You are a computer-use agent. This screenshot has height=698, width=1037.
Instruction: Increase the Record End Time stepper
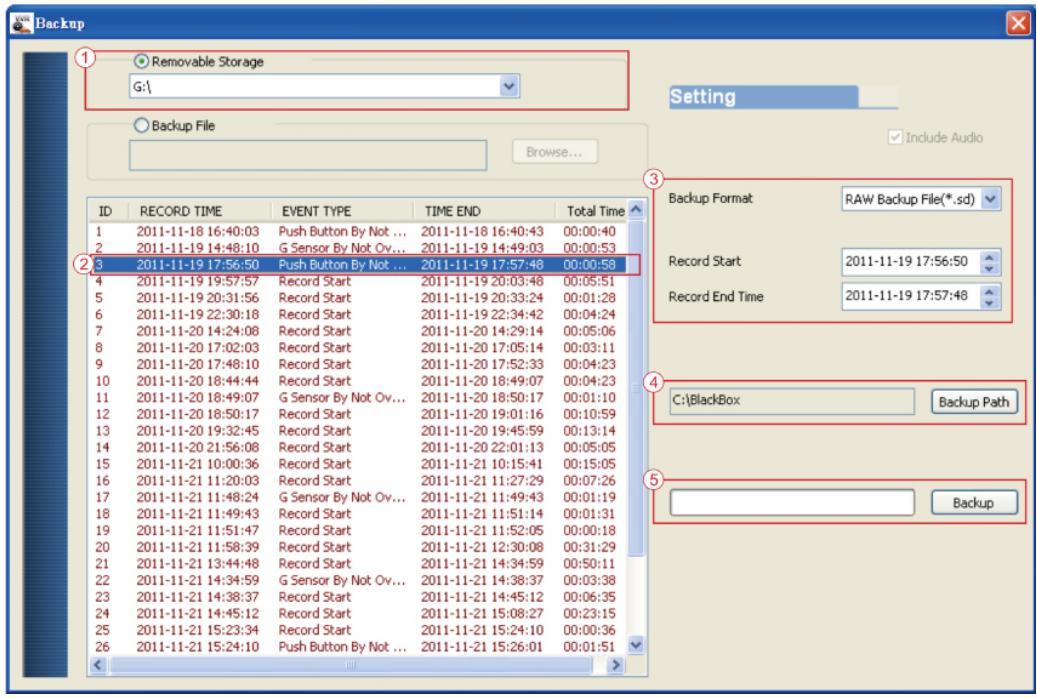tap(989, 290)
